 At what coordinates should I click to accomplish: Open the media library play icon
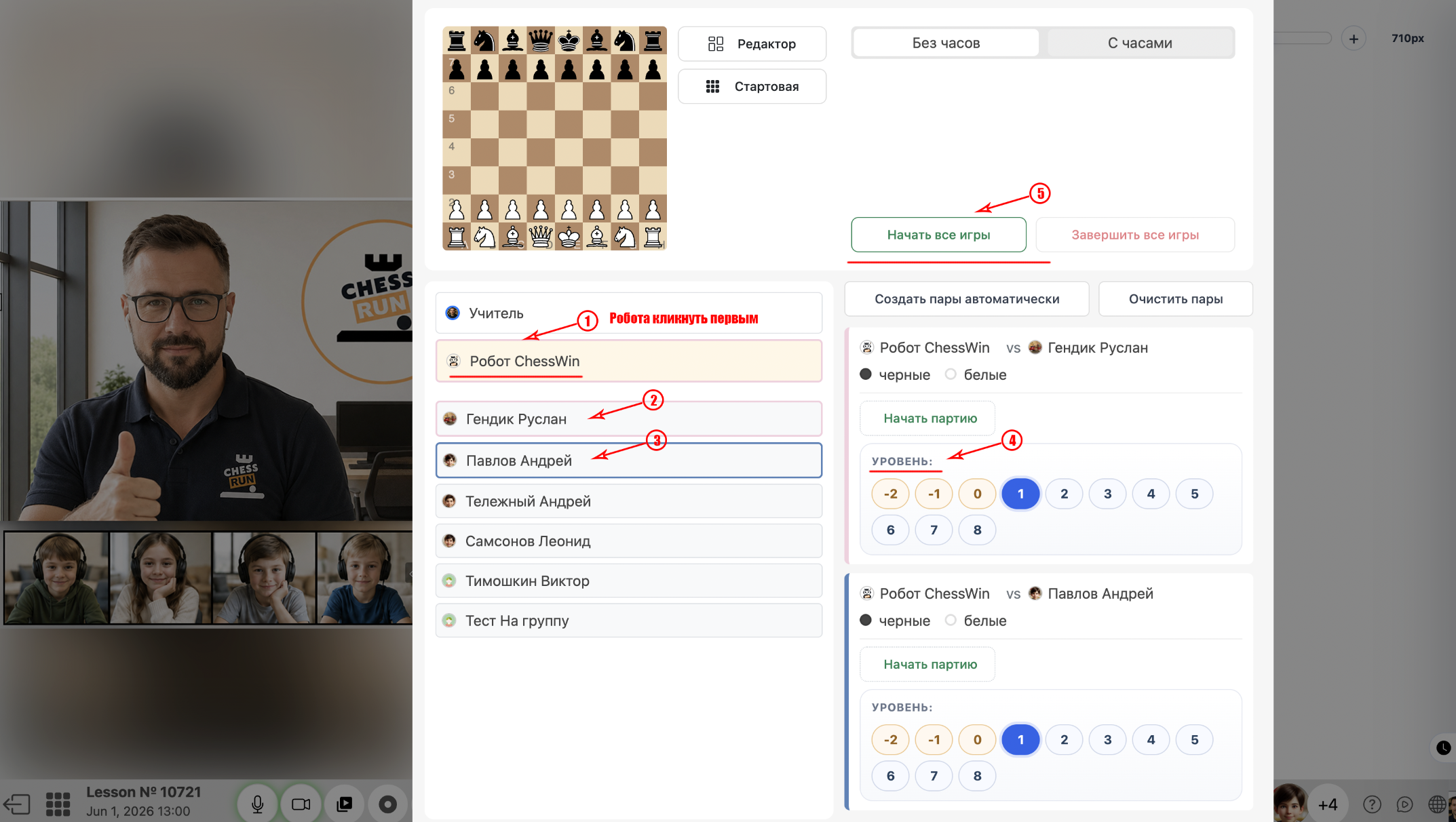(345, 804)
